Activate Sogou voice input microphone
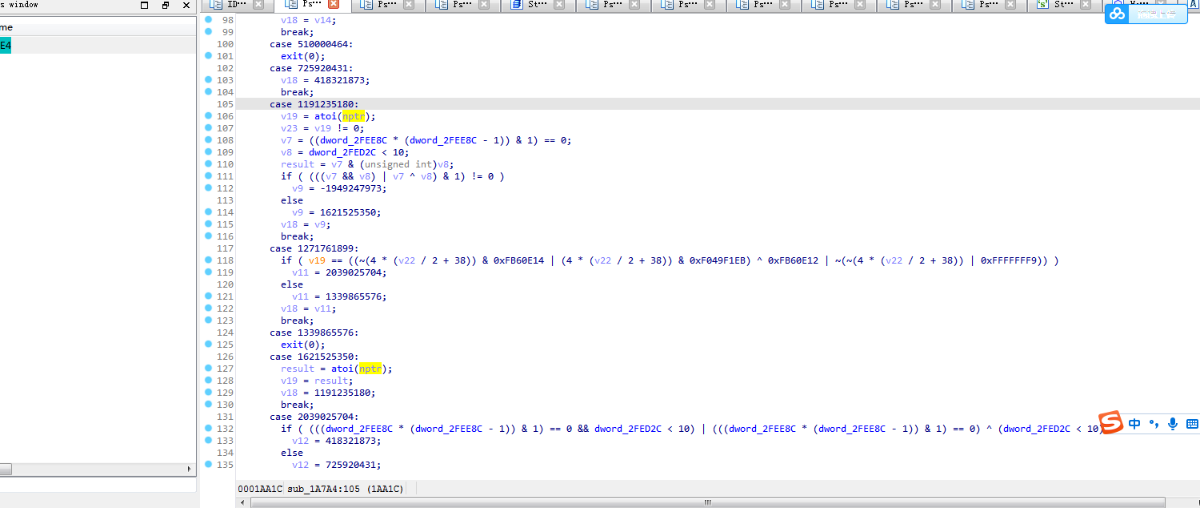This screenshot has width=1200, height=508. (x=1172, y=424)
